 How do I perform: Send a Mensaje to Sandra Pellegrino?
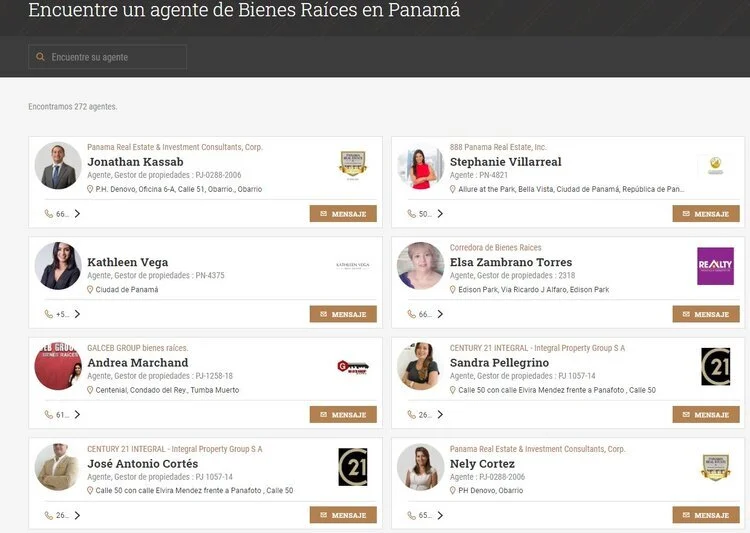click(706, 415)
